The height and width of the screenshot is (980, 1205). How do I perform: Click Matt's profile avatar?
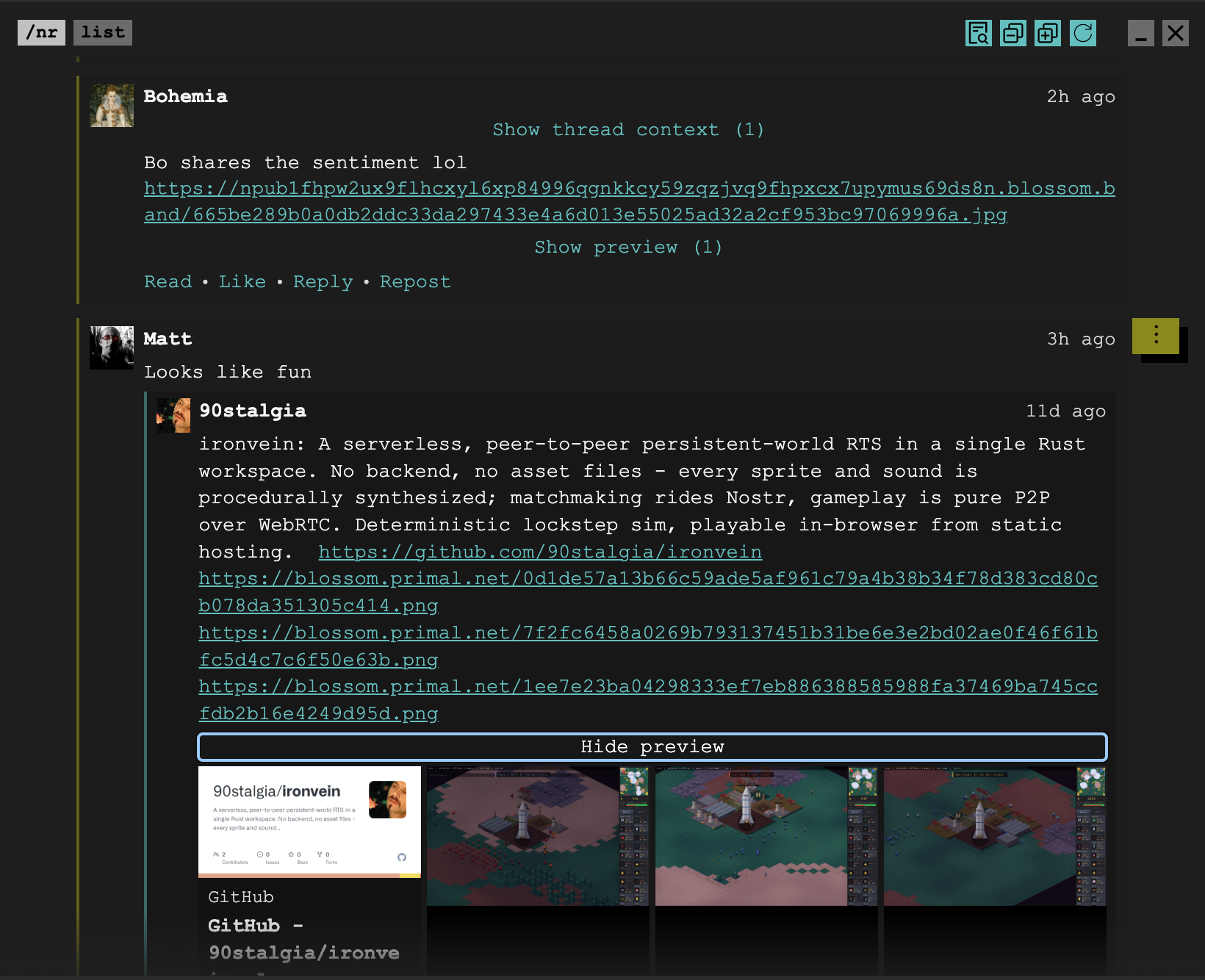point(112,347)
